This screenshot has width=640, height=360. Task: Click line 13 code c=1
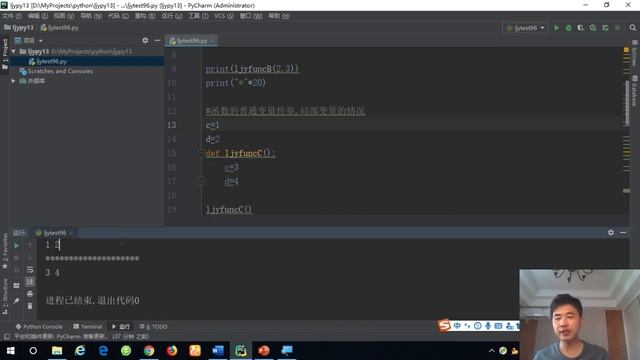212,125
